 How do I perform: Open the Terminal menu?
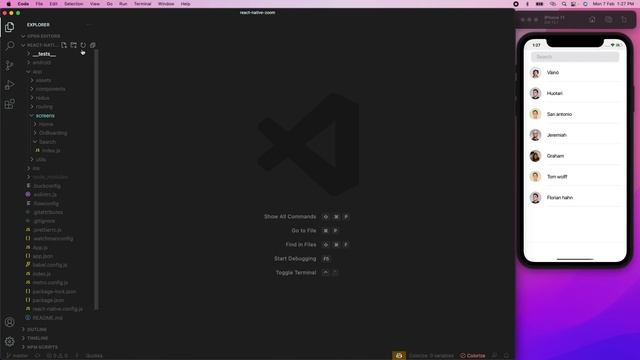[142, 4]
